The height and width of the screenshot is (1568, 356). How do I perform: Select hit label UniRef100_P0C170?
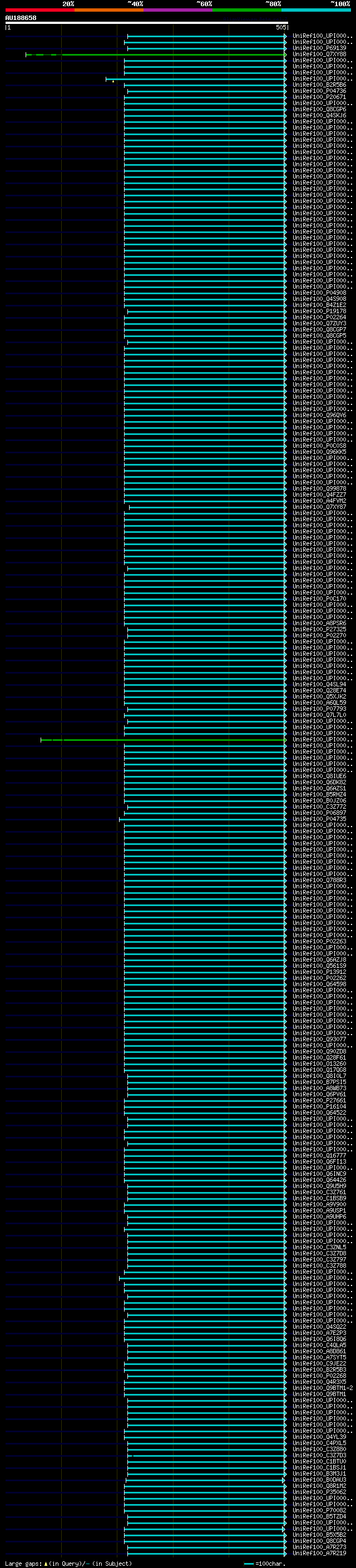319,598
